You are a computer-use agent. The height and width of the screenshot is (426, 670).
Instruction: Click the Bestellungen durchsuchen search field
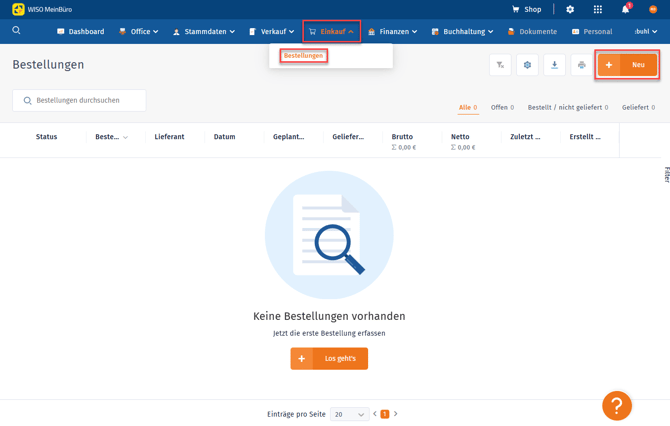pos(80,100)
